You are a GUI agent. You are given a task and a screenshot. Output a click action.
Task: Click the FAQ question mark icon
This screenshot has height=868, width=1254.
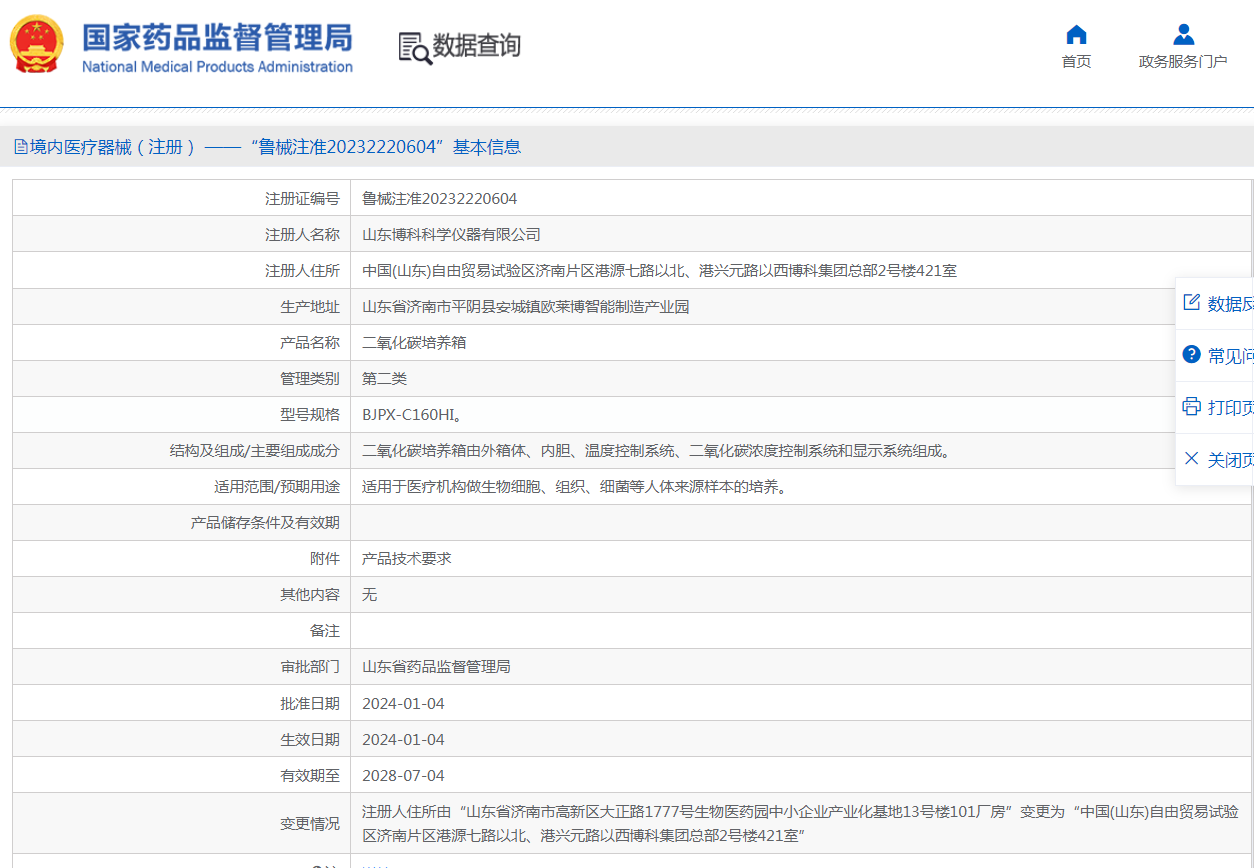(1191, 355)
